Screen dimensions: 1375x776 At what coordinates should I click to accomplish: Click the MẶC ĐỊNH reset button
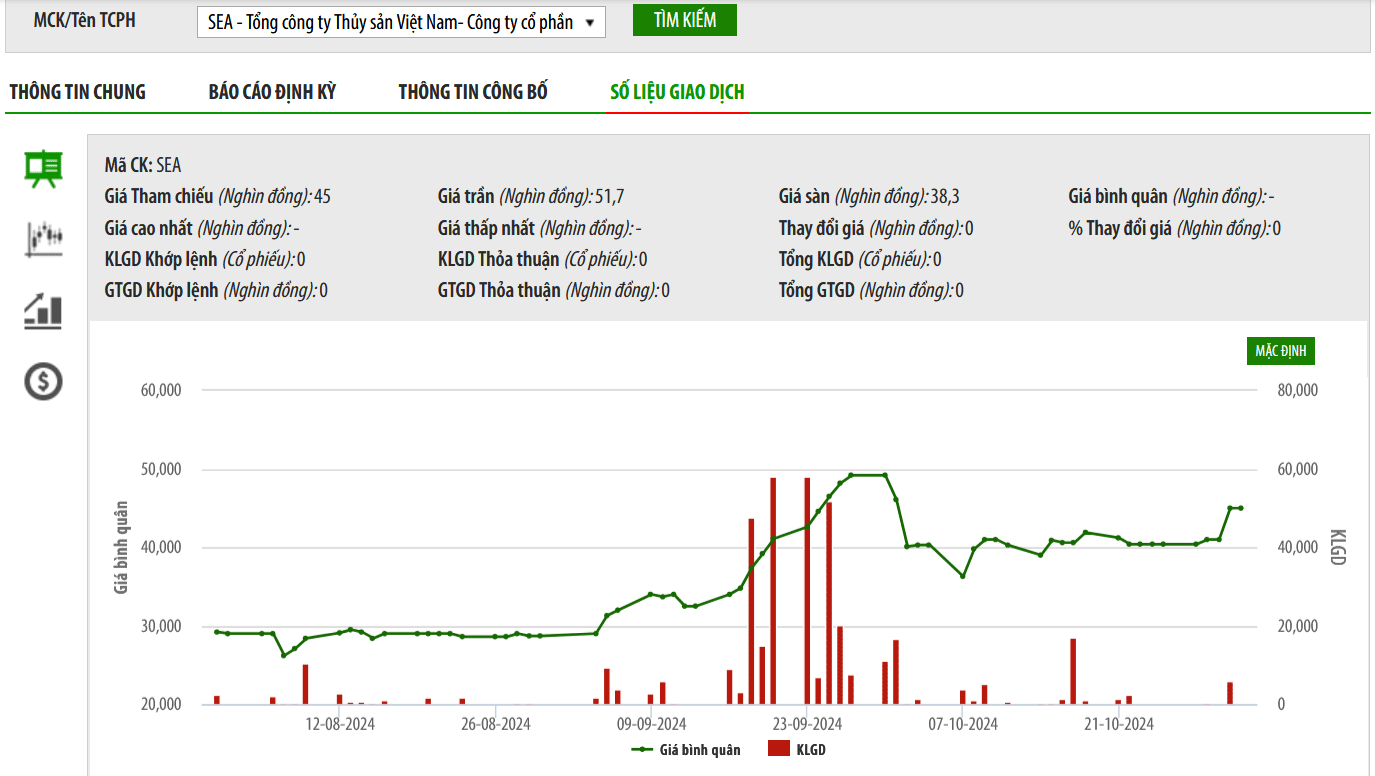1281,351
